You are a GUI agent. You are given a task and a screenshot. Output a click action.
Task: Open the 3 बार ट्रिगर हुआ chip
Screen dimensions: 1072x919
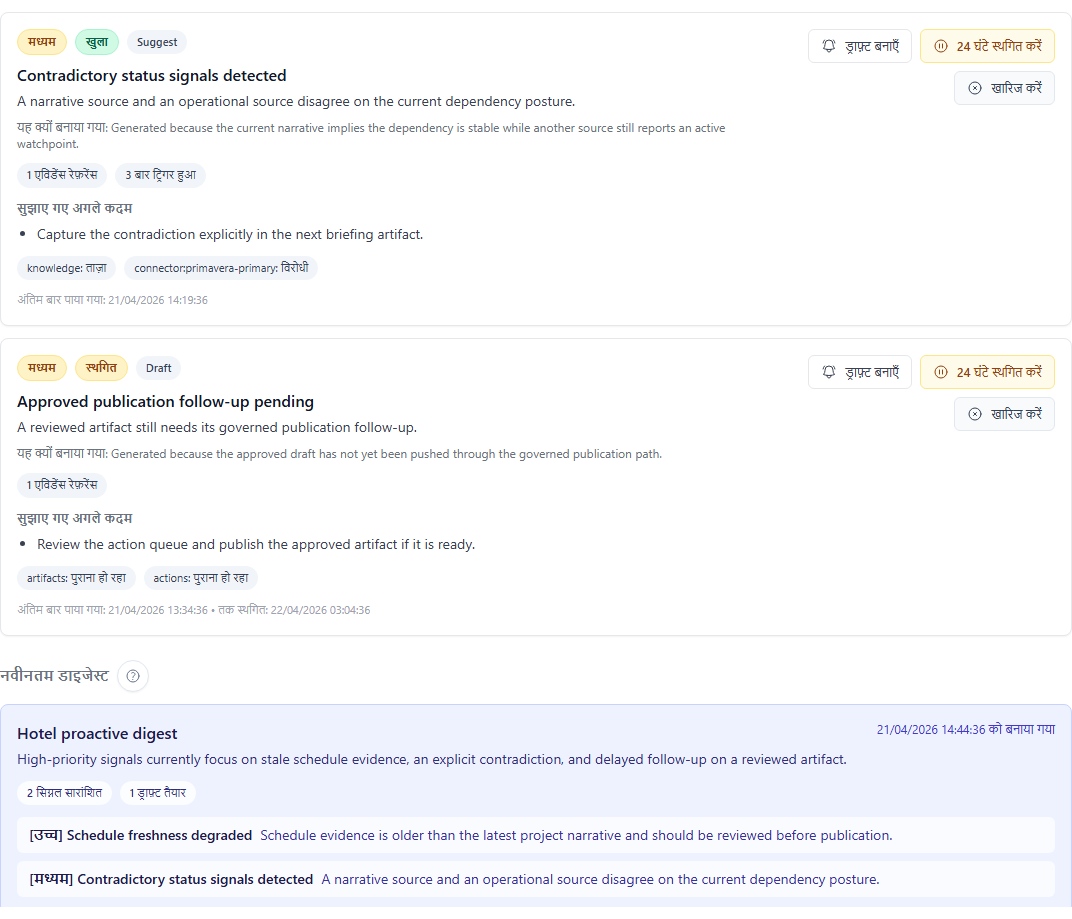[160, 175]
